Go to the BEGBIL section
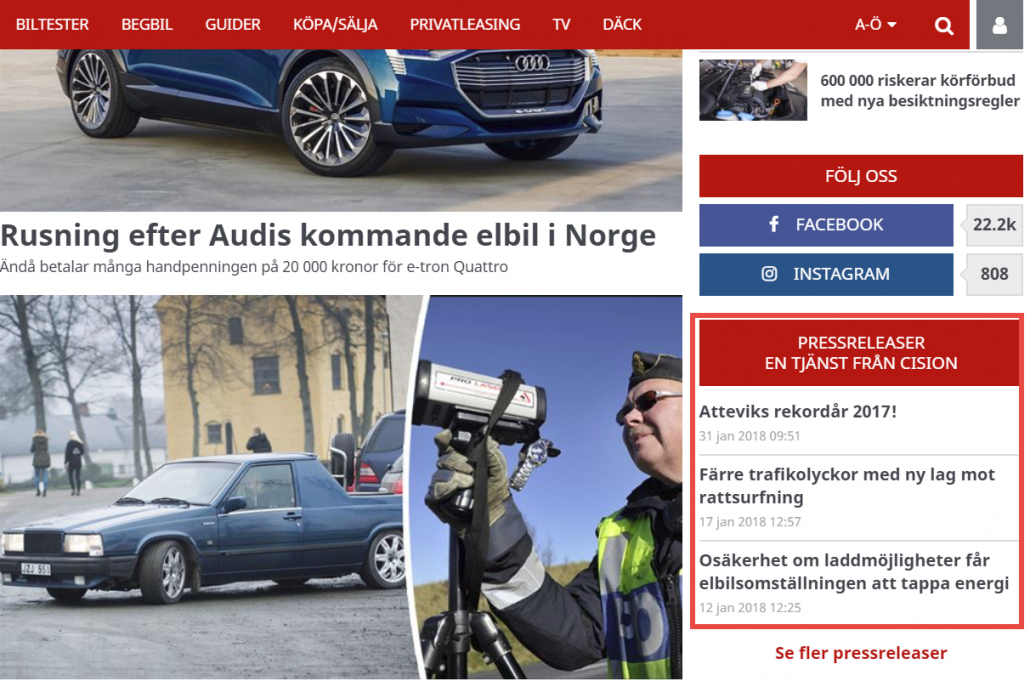This screenshot has width=1030, height=687. point(146,25)
